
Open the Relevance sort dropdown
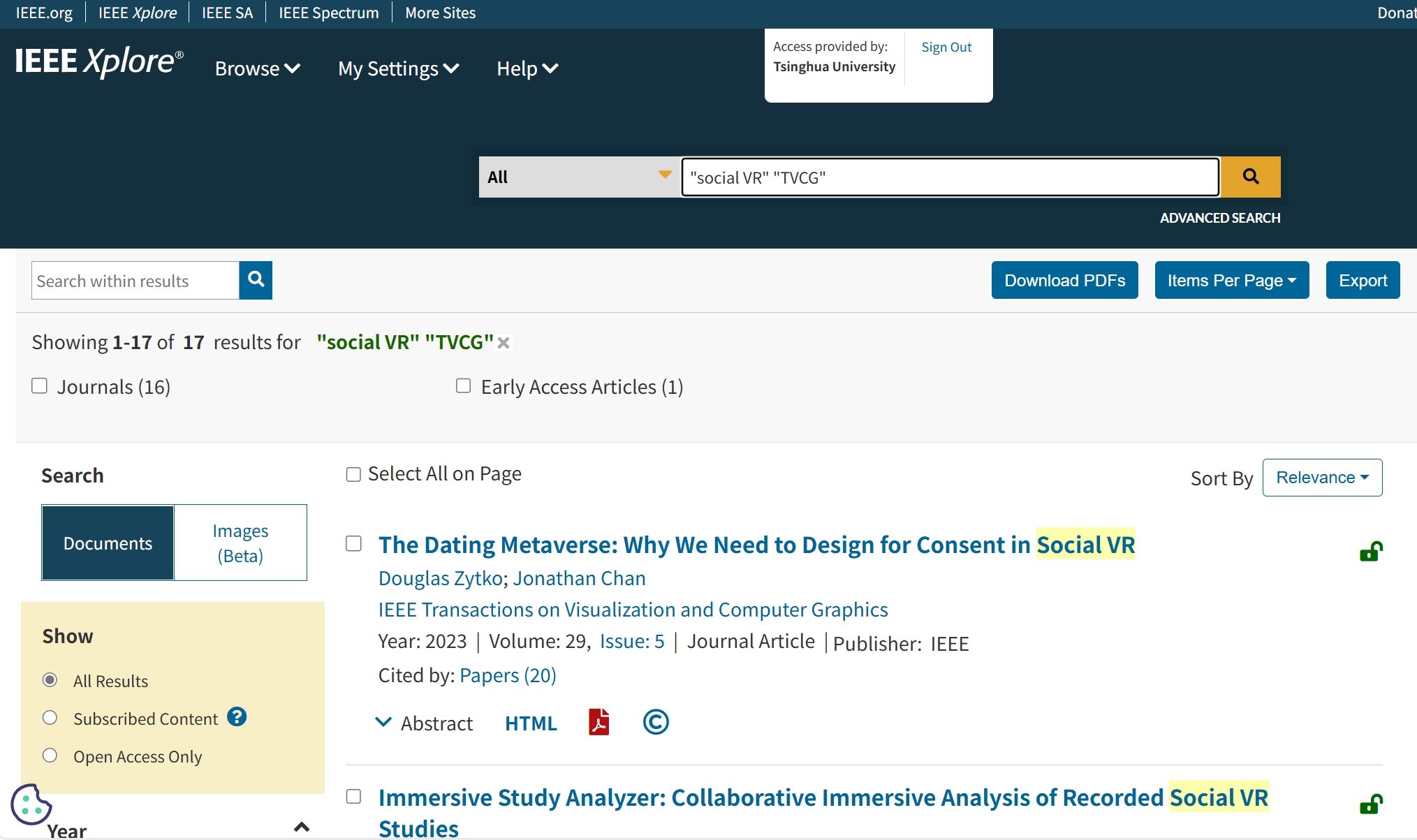[x=1321, y=478]
